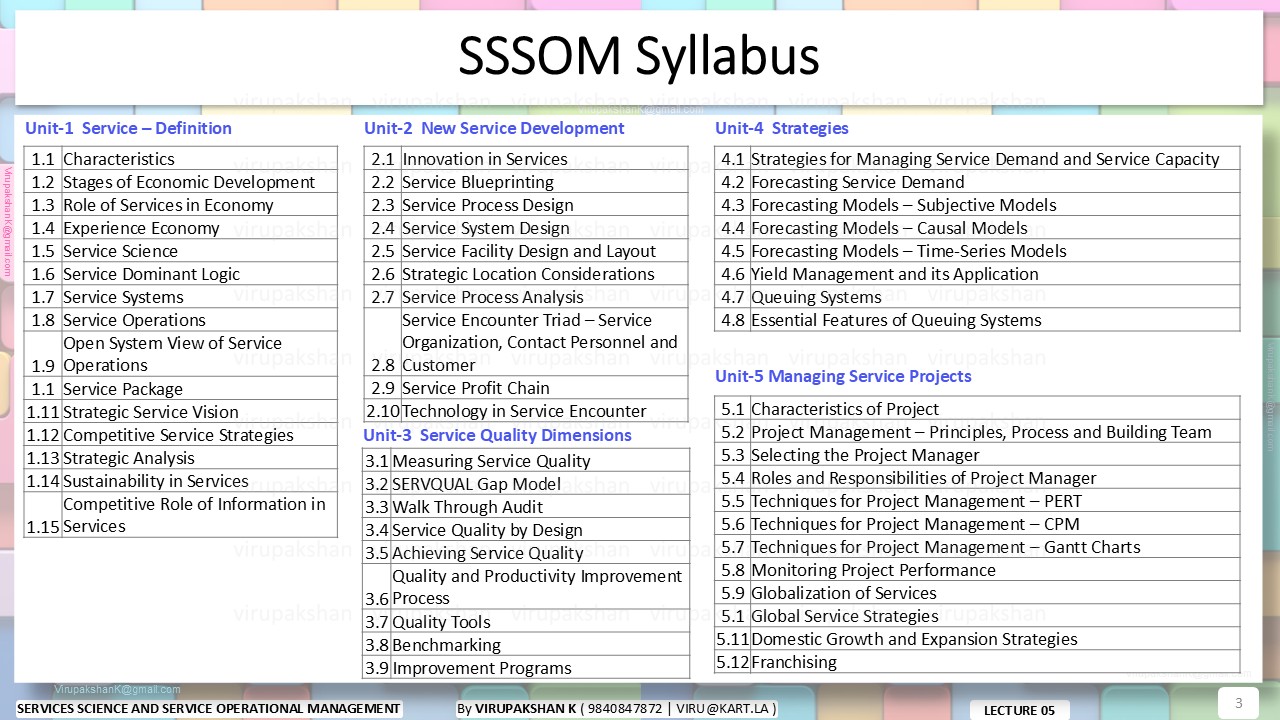Viewport: 1280px width, 720px height.
Task: Select the 'Unit-2 New Service Development' heading
Action: (x=494, y=128)
